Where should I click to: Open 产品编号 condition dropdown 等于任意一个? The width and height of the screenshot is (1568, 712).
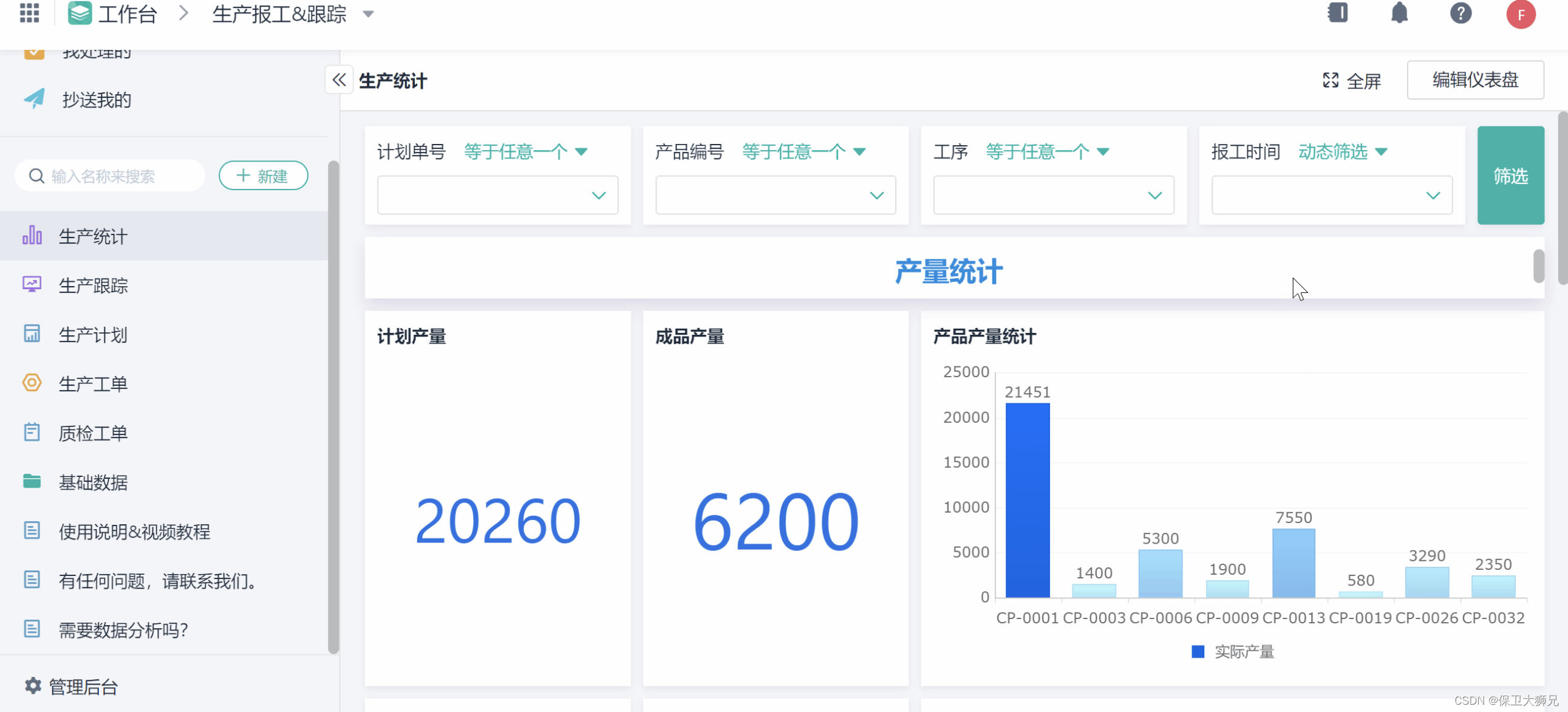pos(803,151)
